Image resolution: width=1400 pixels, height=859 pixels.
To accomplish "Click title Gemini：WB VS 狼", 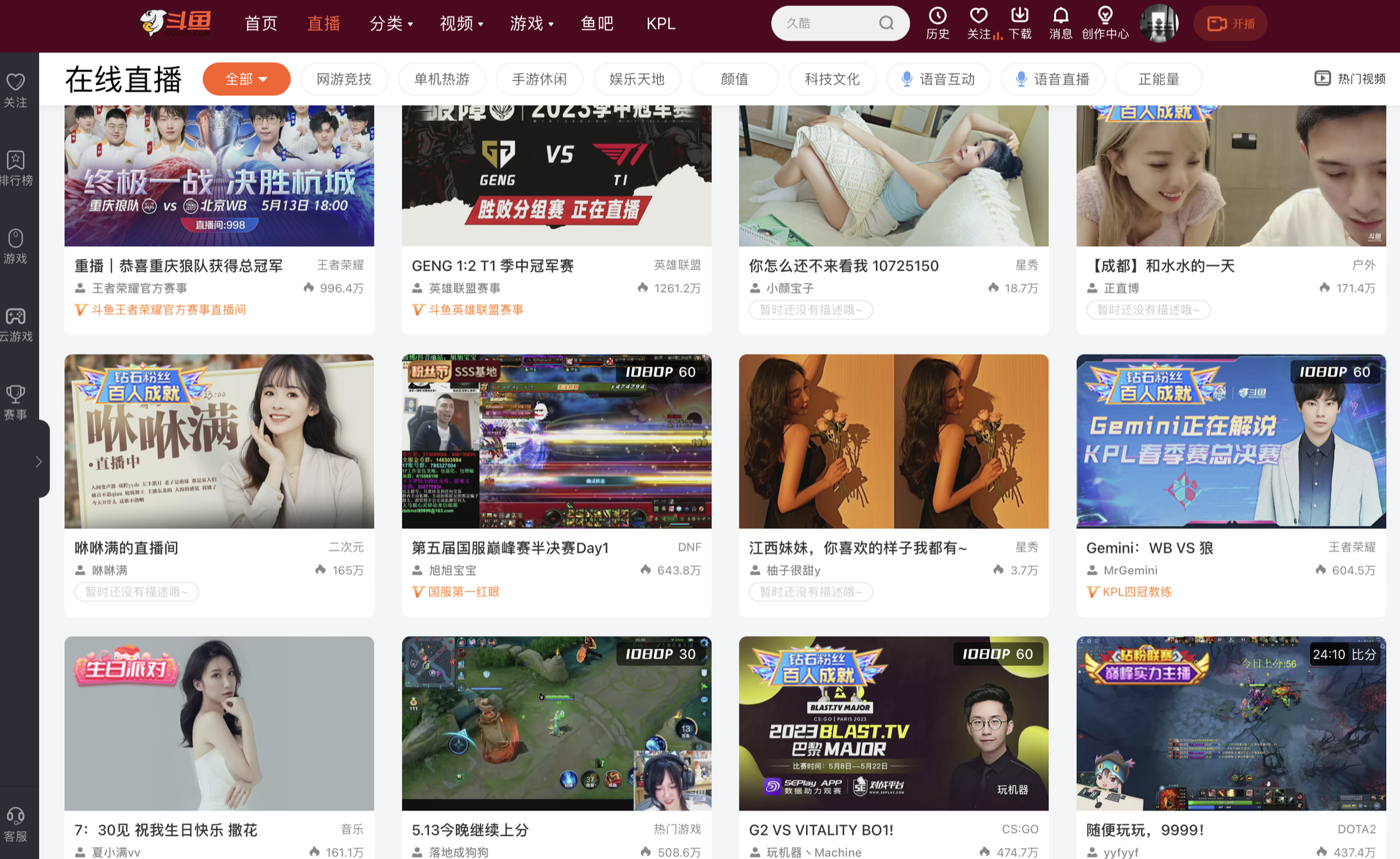I will pyautogui.click(x=1149, y=548).
